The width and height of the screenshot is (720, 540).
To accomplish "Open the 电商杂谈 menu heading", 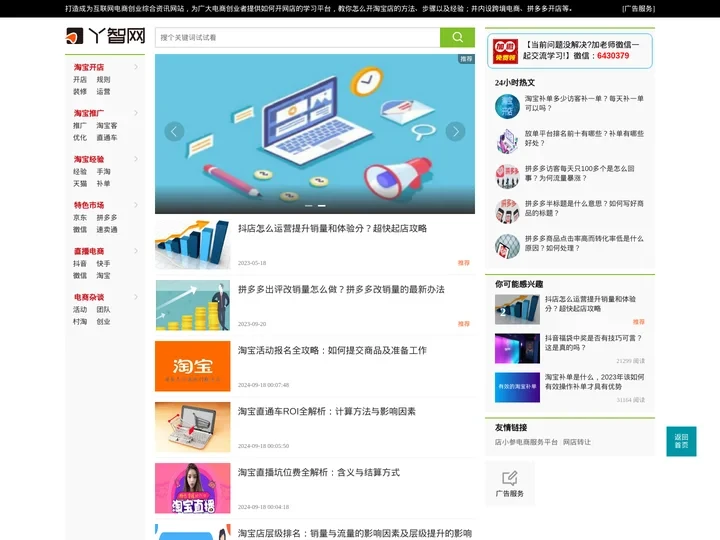I will [89, 297].
